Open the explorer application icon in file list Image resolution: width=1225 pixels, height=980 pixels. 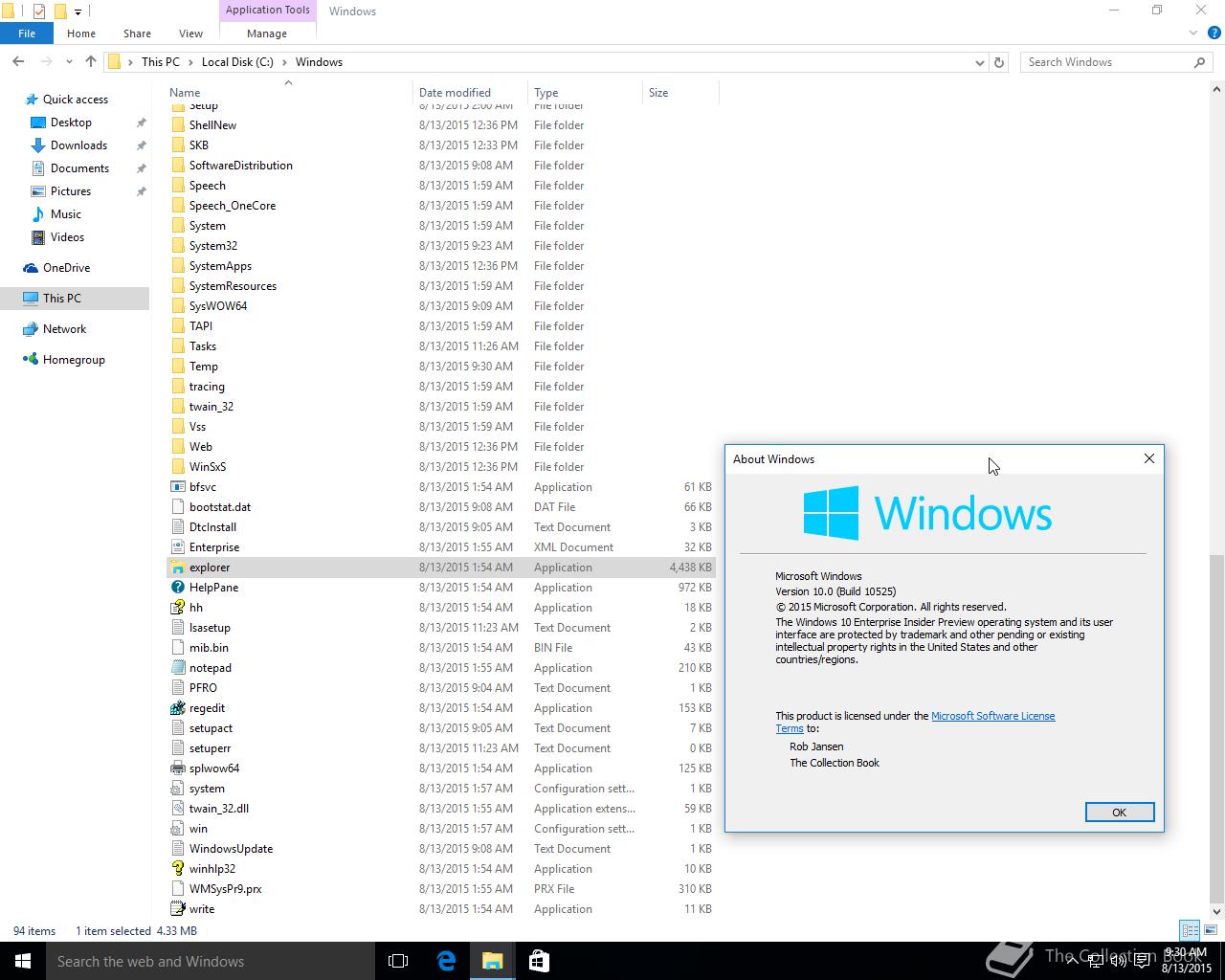coord(178,568)
